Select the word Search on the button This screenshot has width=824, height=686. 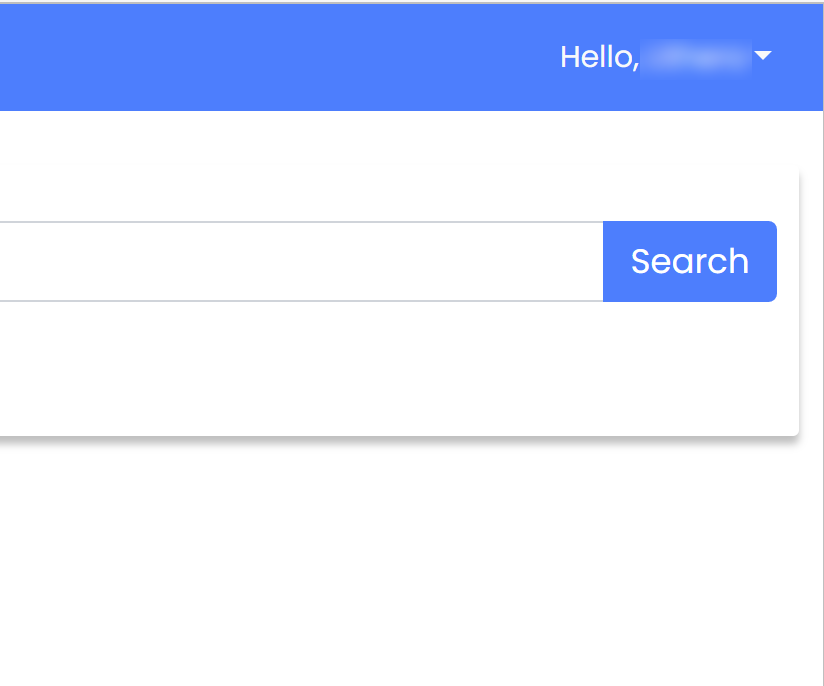pyautogui.click(x=689, y=261)
